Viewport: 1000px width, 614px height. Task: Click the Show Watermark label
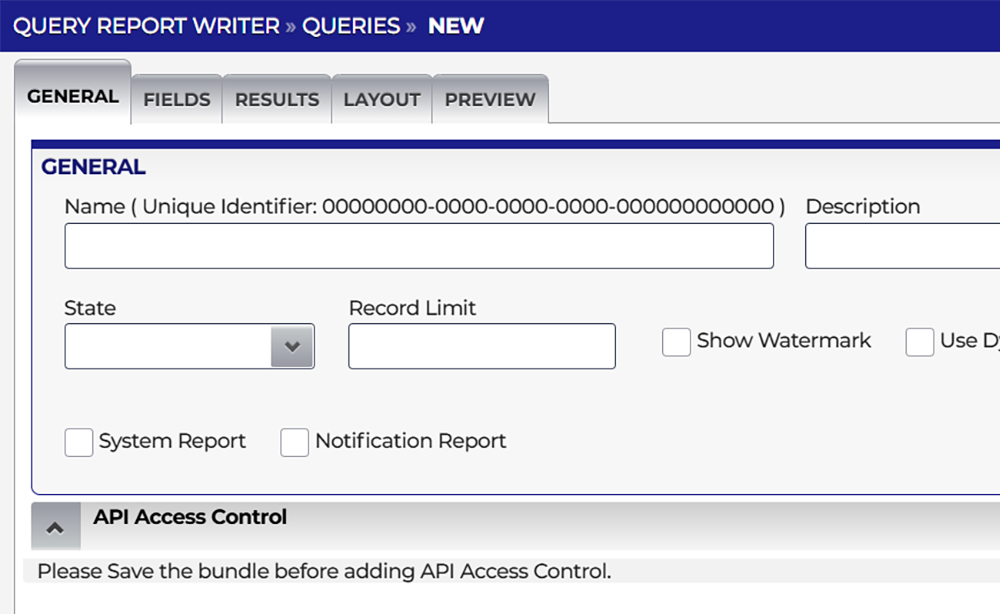(784, 340)
